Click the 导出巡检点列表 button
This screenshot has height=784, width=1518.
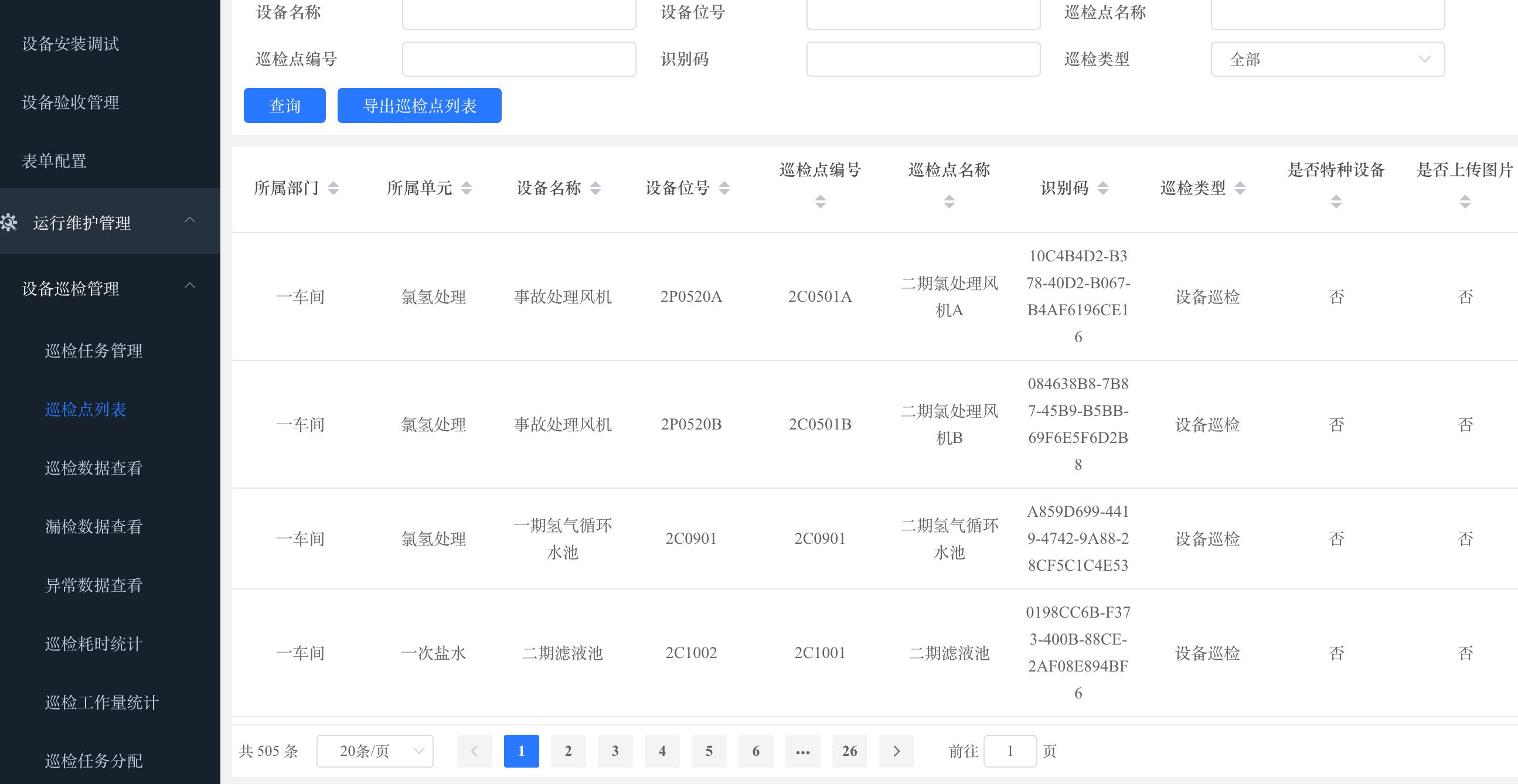point(419,105)
